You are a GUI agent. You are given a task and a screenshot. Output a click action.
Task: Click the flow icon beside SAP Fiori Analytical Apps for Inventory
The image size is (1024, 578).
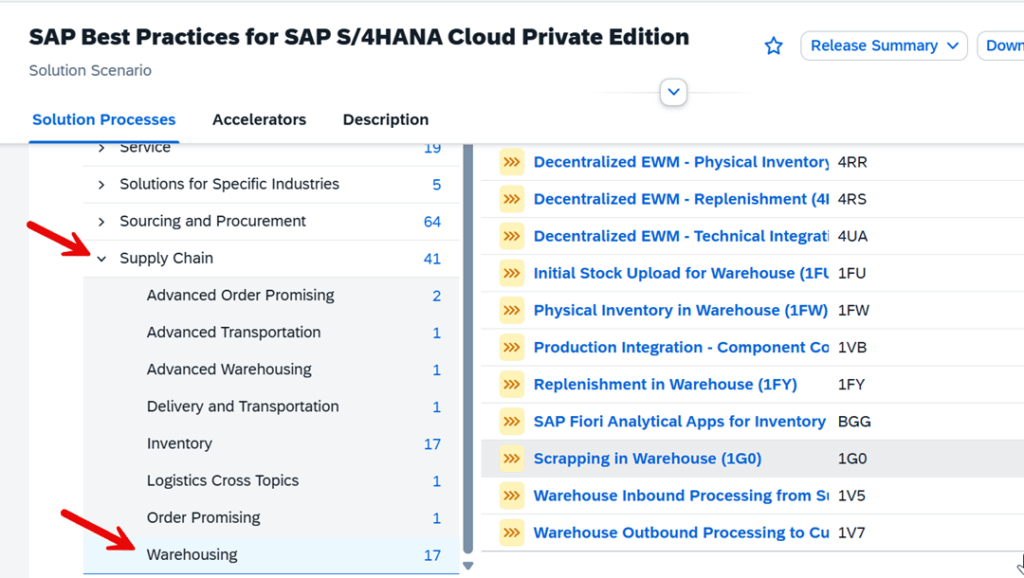tap(511, 421)
